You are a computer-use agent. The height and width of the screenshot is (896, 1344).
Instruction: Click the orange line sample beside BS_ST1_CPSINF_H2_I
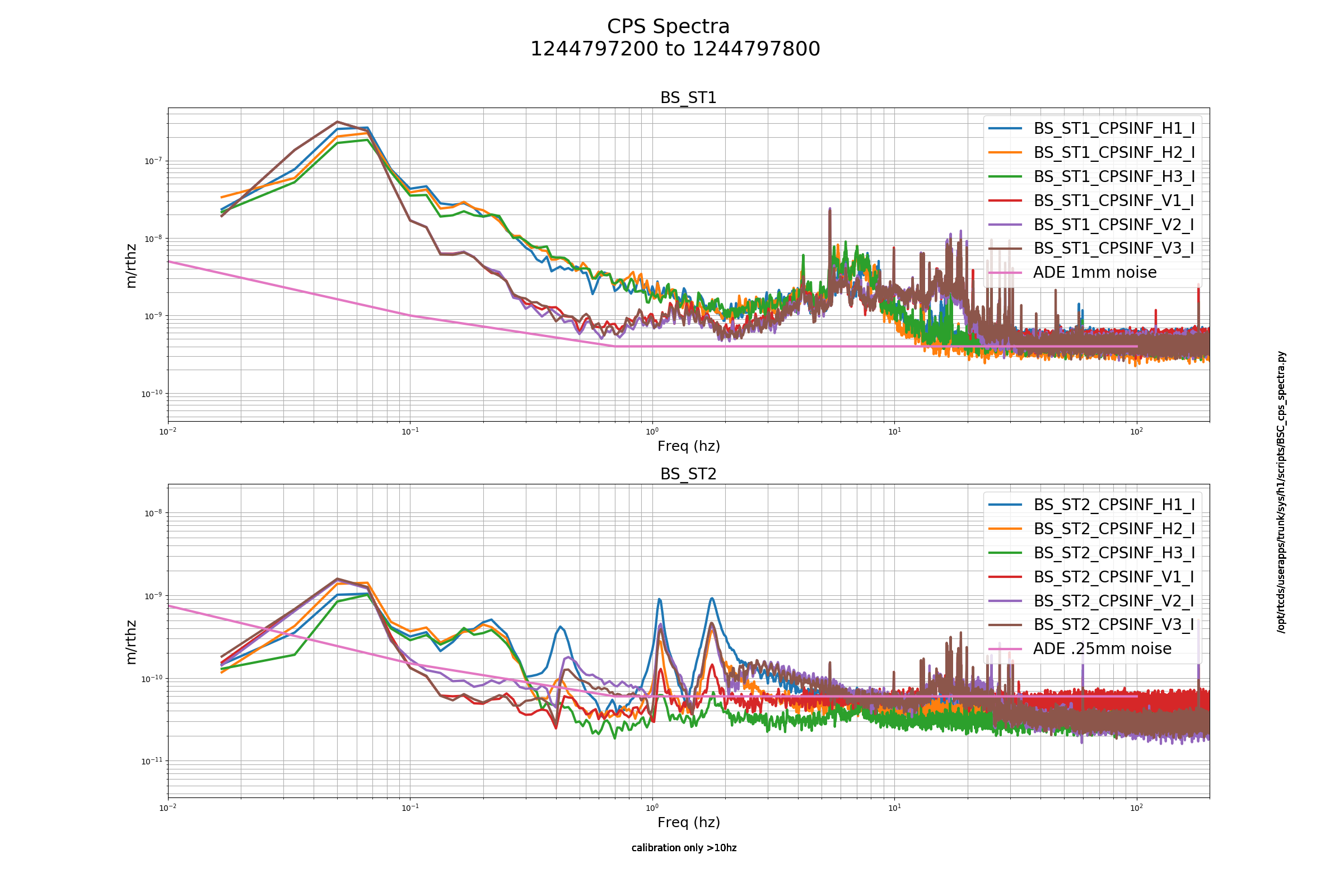[x=1005, y=152]
